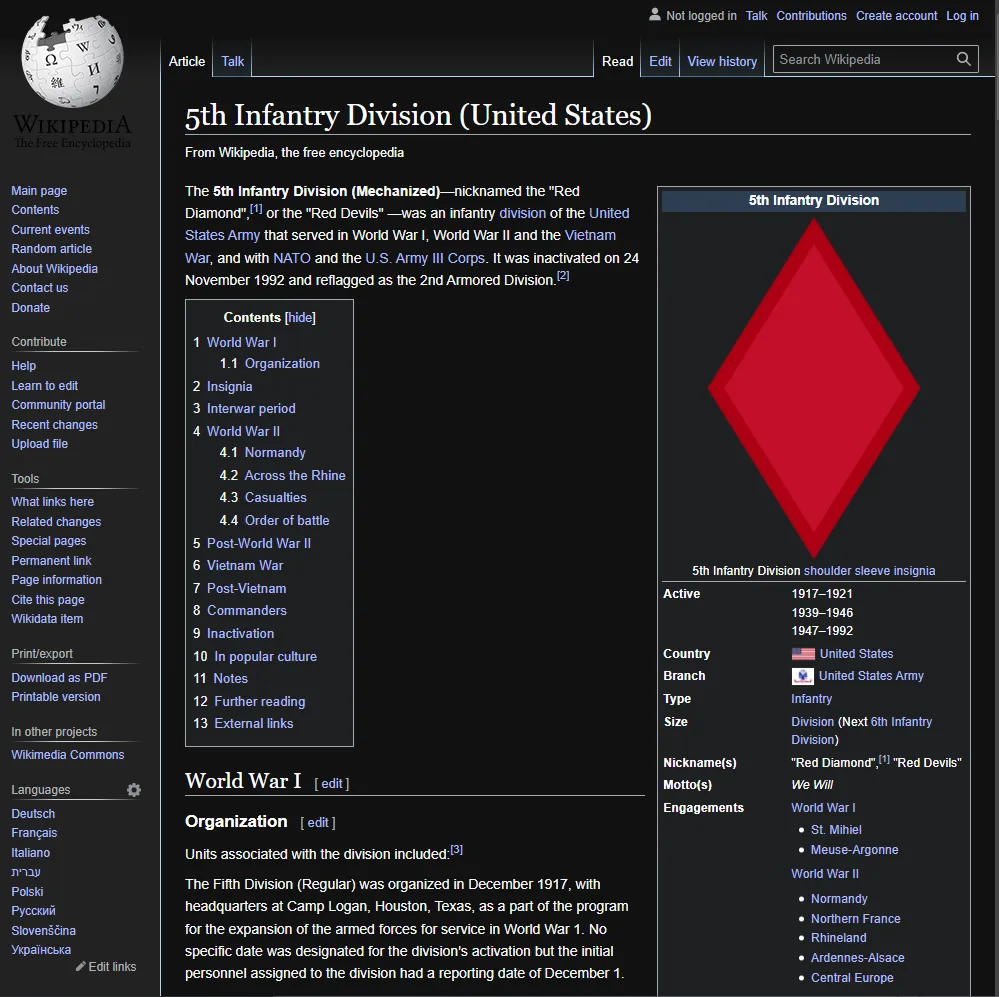Open the NATO link

292,258
